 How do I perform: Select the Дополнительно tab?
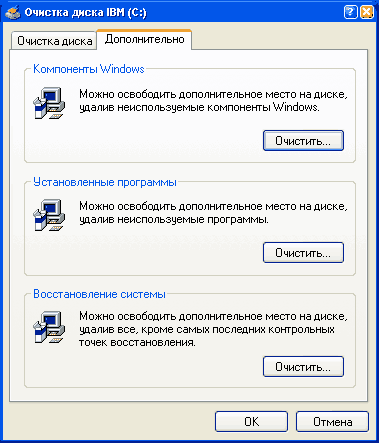[144, 39]
